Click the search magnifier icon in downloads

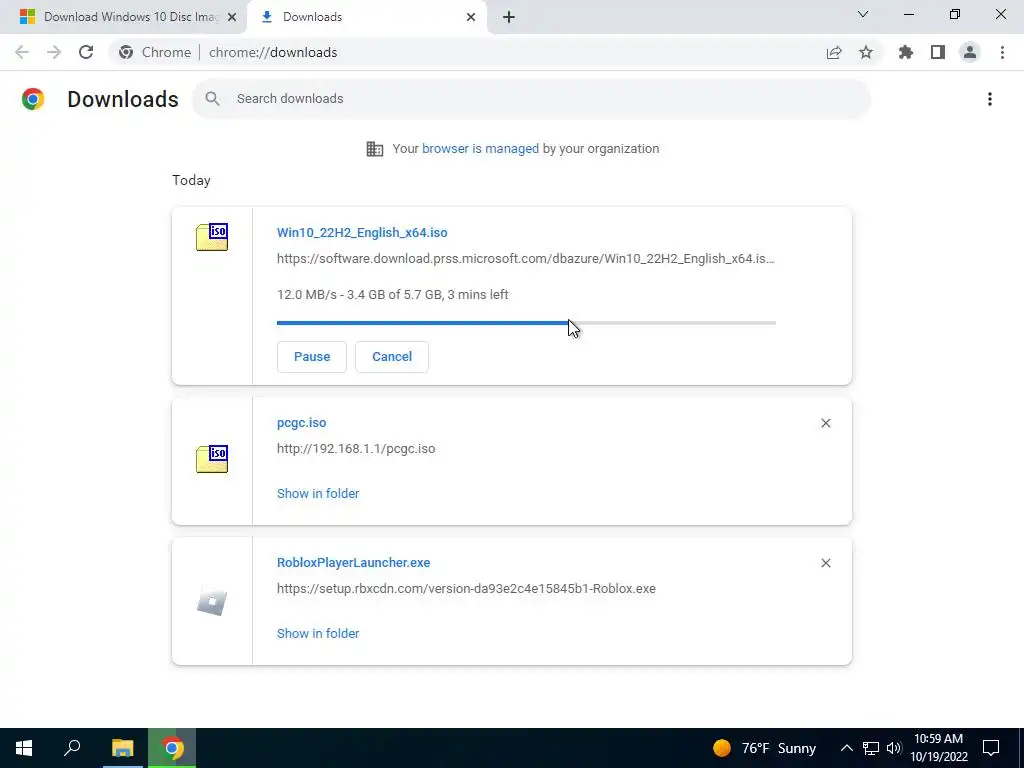(x=212, y=99)
